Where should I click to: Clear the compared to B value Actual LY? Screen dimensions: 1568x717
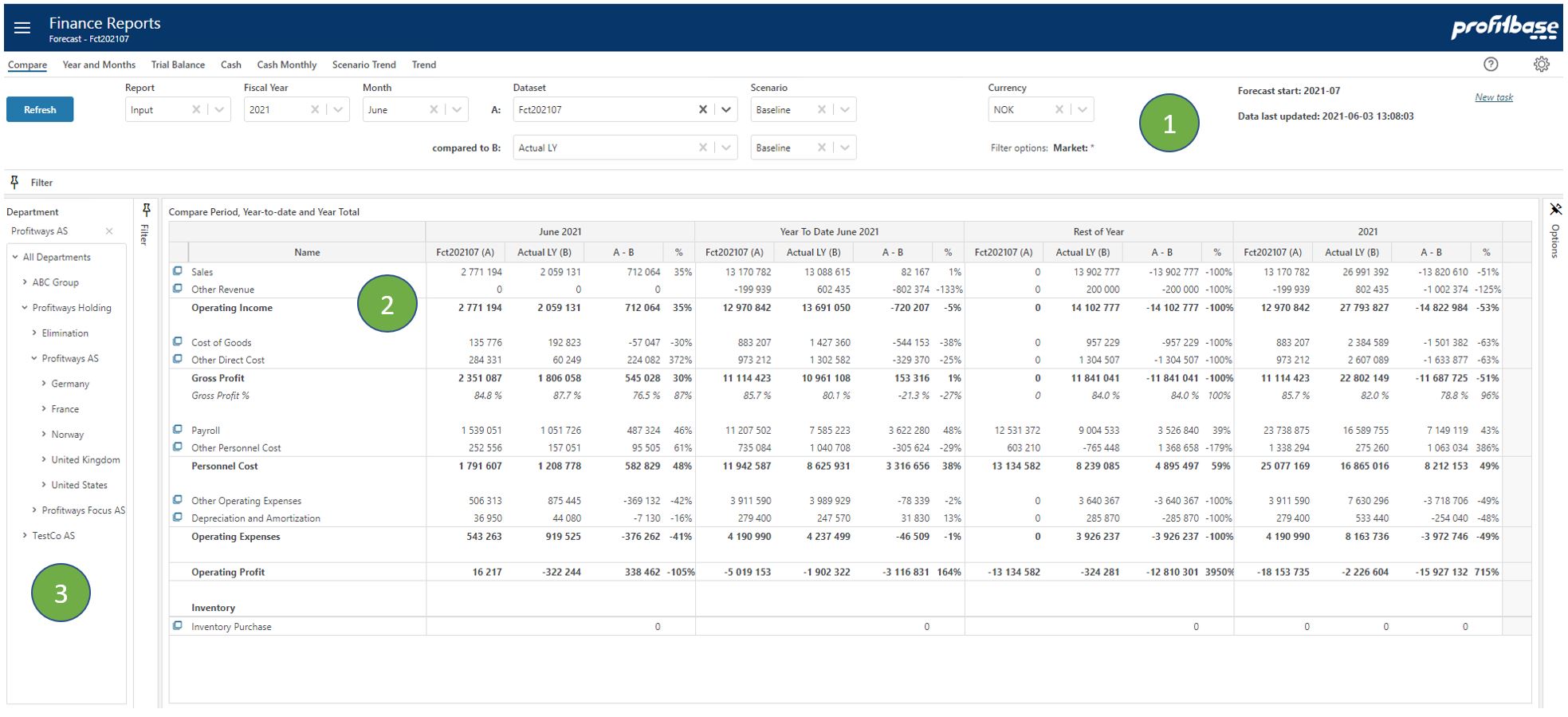[x=703, y=148]
